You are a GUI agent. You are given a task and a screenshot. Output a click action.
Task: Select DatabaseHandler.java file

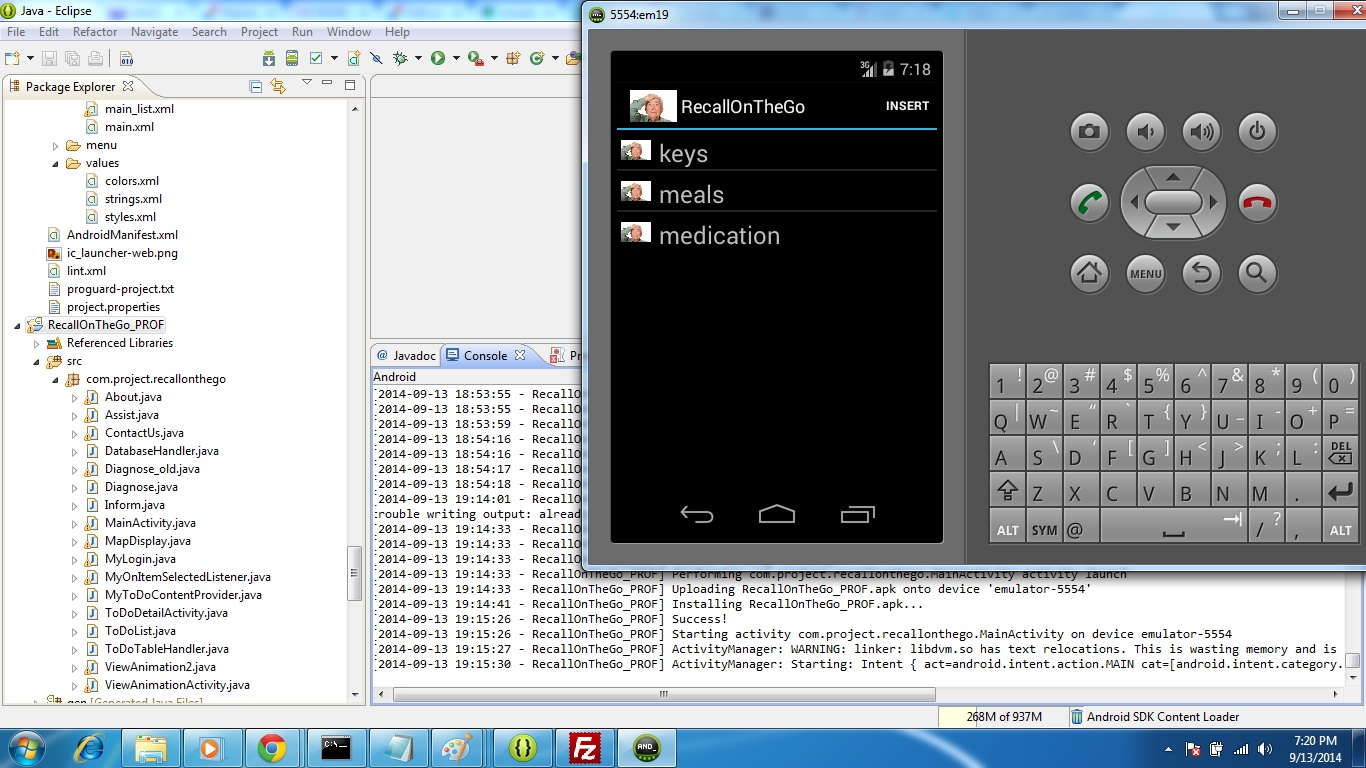161,451
